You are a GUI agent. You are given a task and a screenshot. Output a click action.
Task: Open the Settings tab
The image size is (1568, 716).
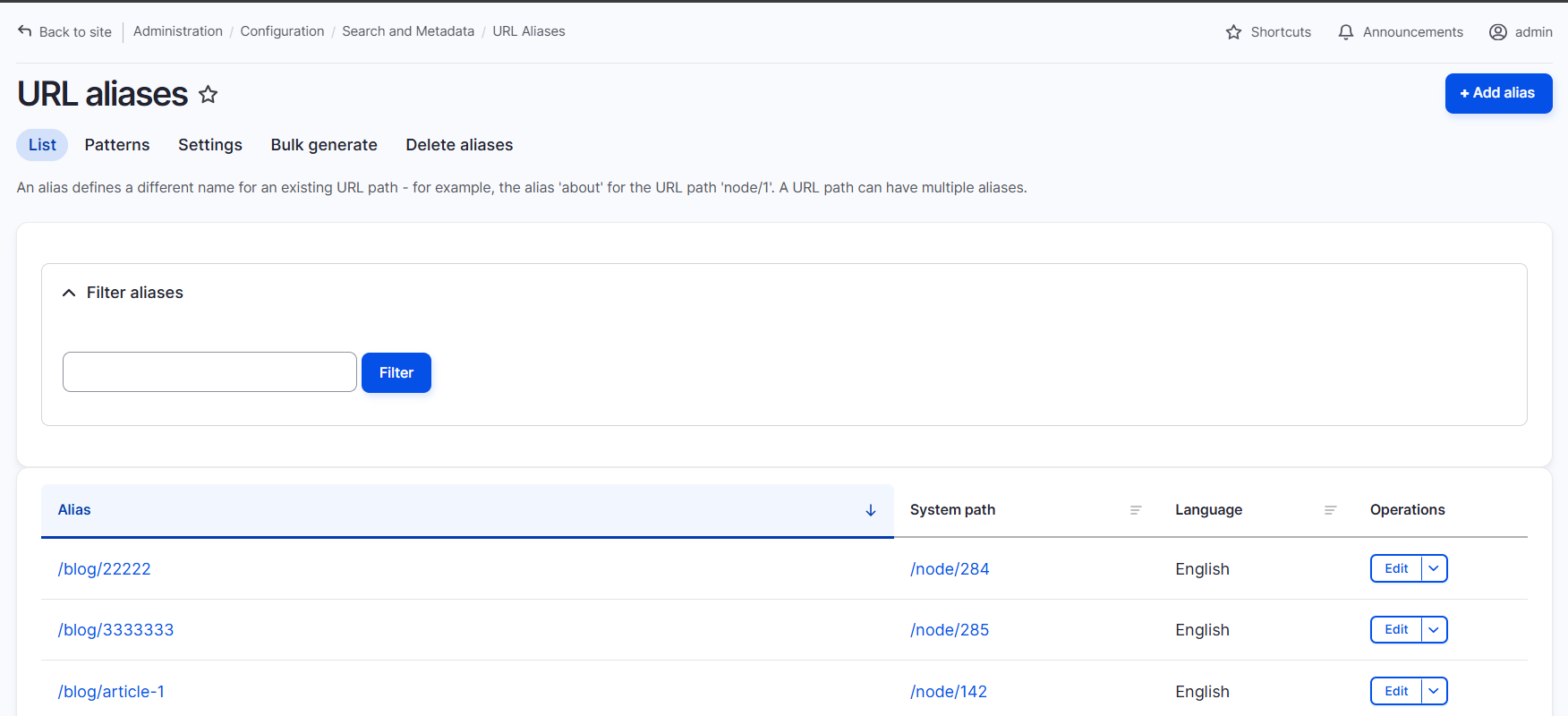(210, 145)
